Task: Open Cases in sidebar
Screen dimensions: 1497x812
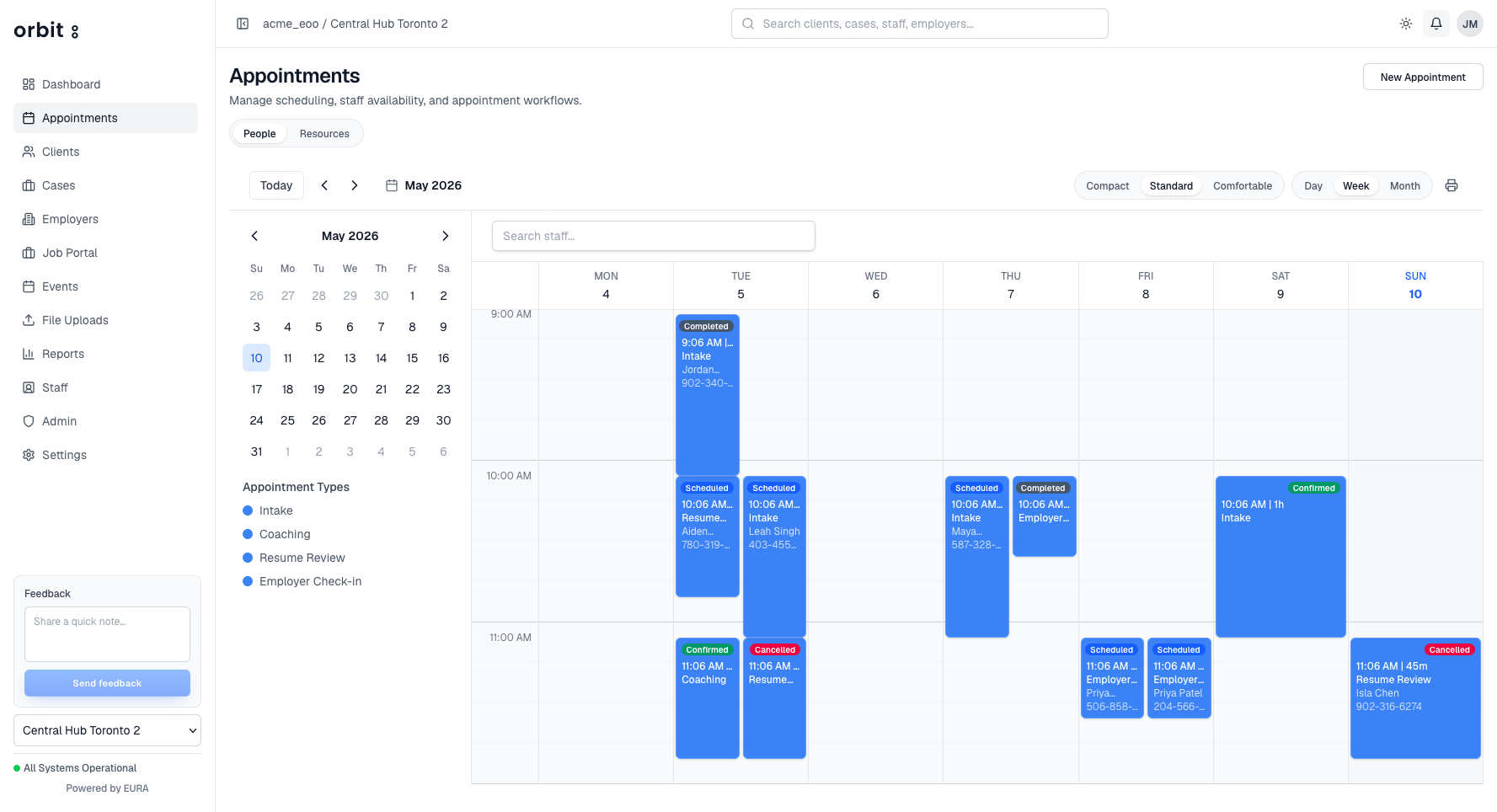Action: click(x=105, y=185)
